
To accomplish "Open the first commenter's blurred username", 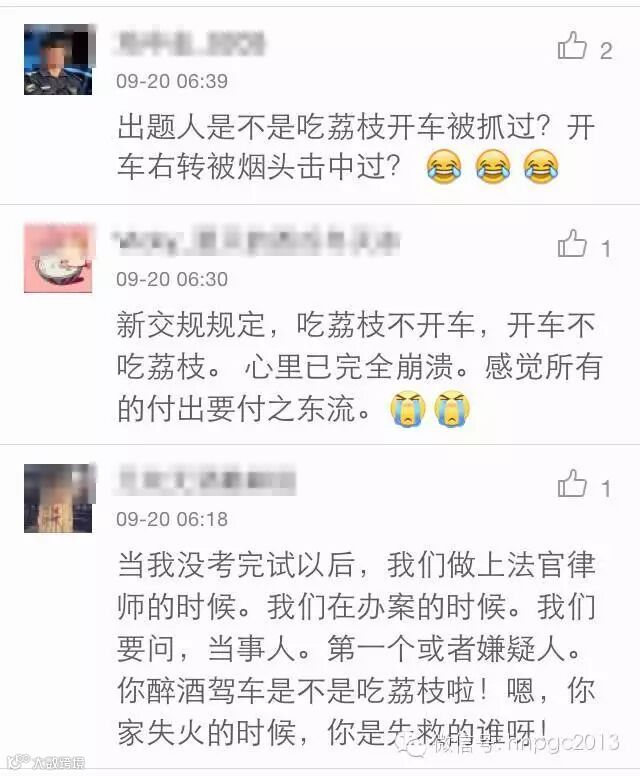I will click(190, 44).
